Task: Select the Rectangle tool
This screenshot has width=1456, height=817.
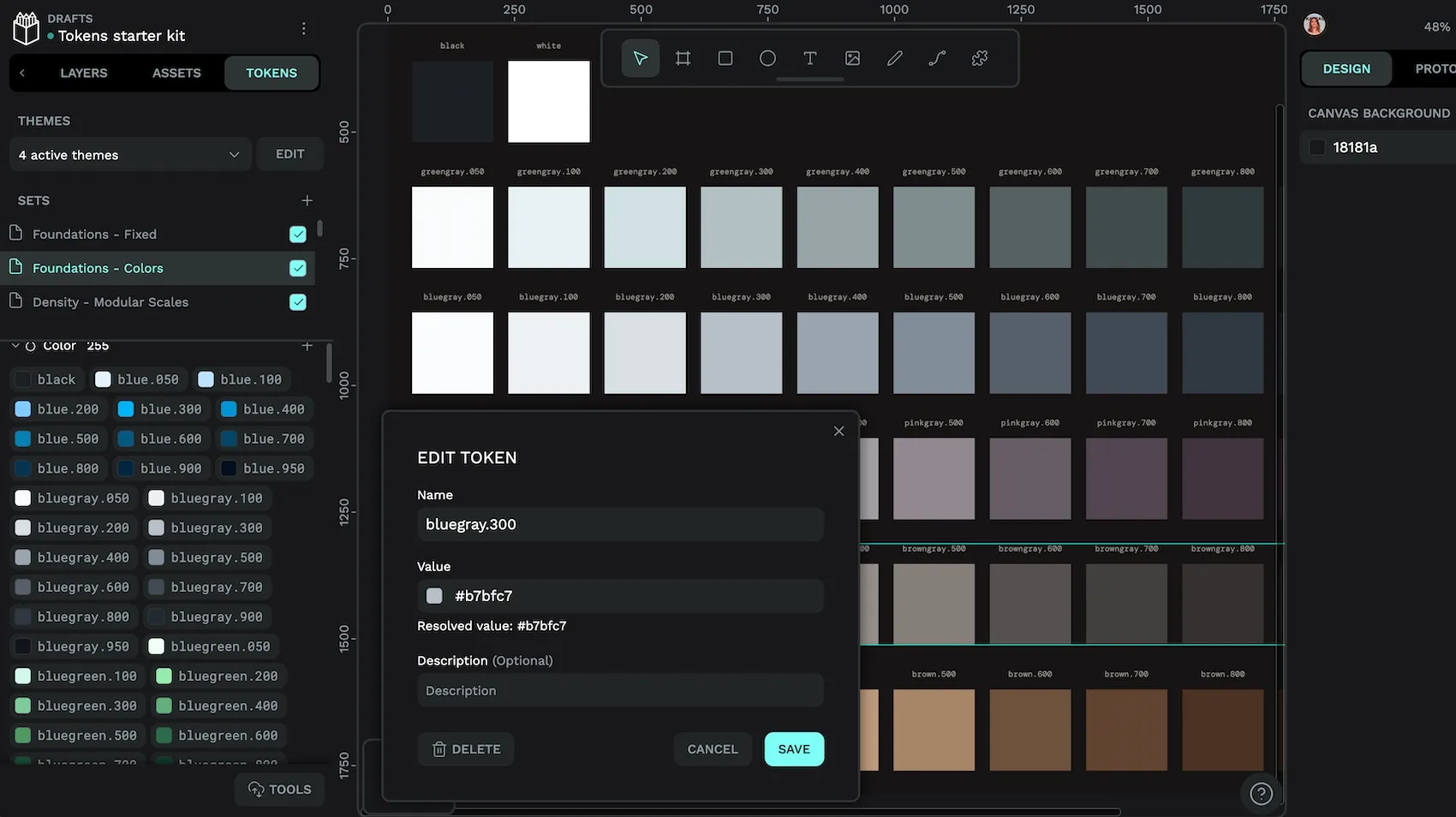Action: click(725, 58)
